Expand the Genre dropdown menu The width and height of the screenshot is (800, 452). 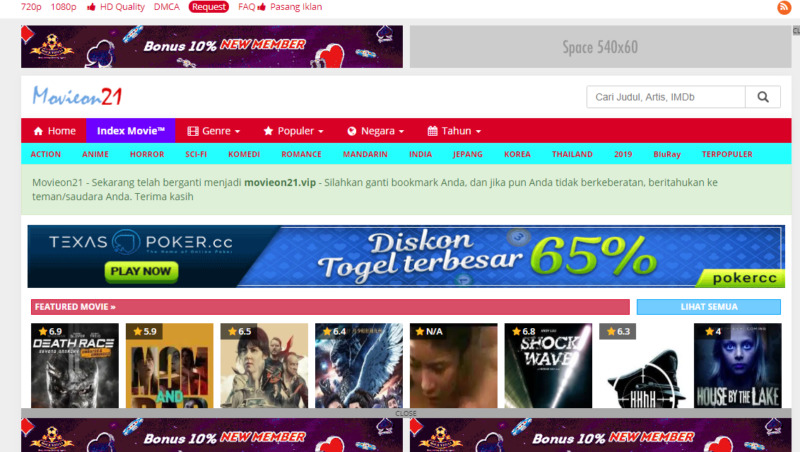(x=213, y=131)
